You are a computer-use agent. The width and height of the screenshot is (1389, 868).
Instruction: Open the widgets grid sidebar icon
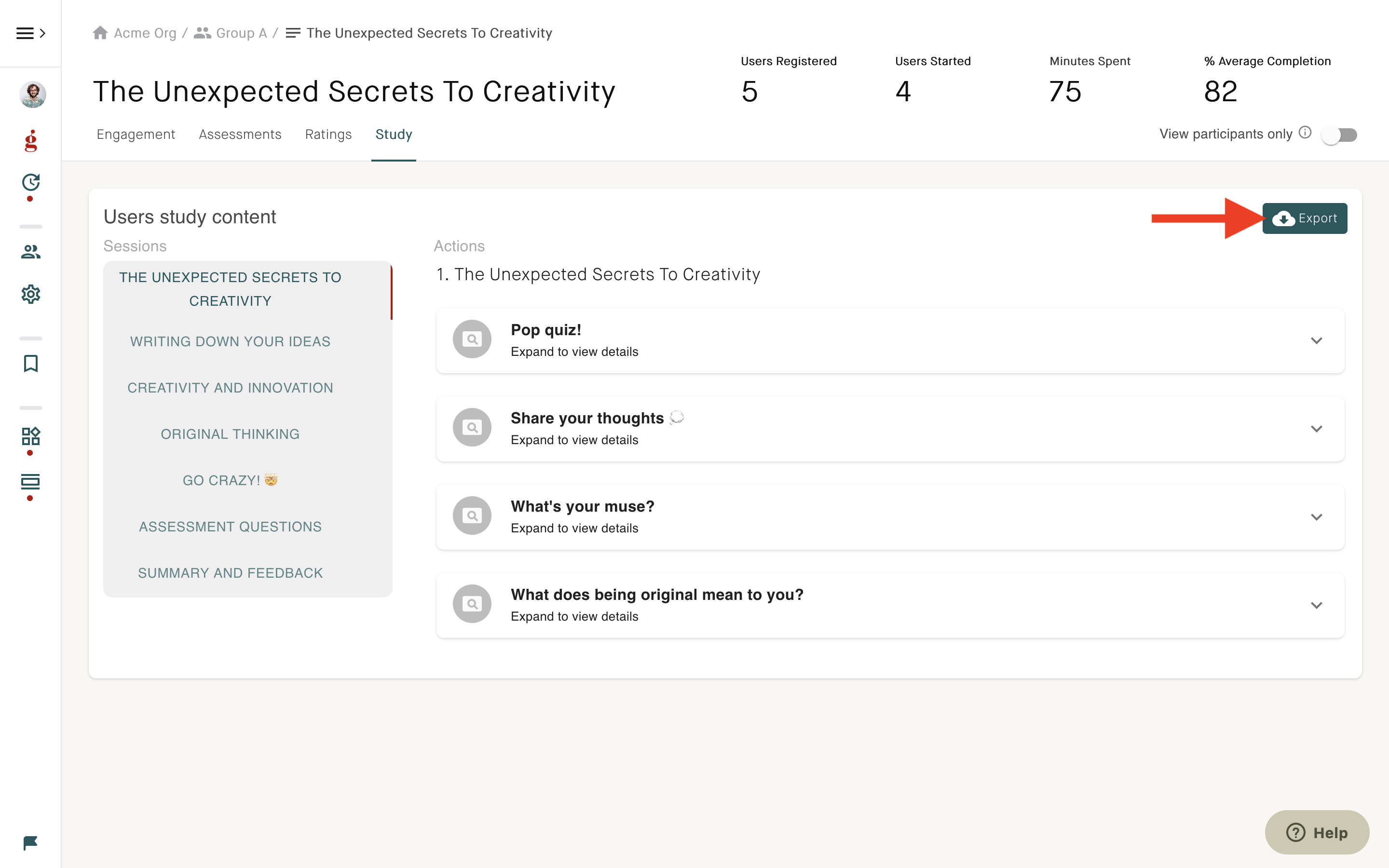click(x=31, y=436)
